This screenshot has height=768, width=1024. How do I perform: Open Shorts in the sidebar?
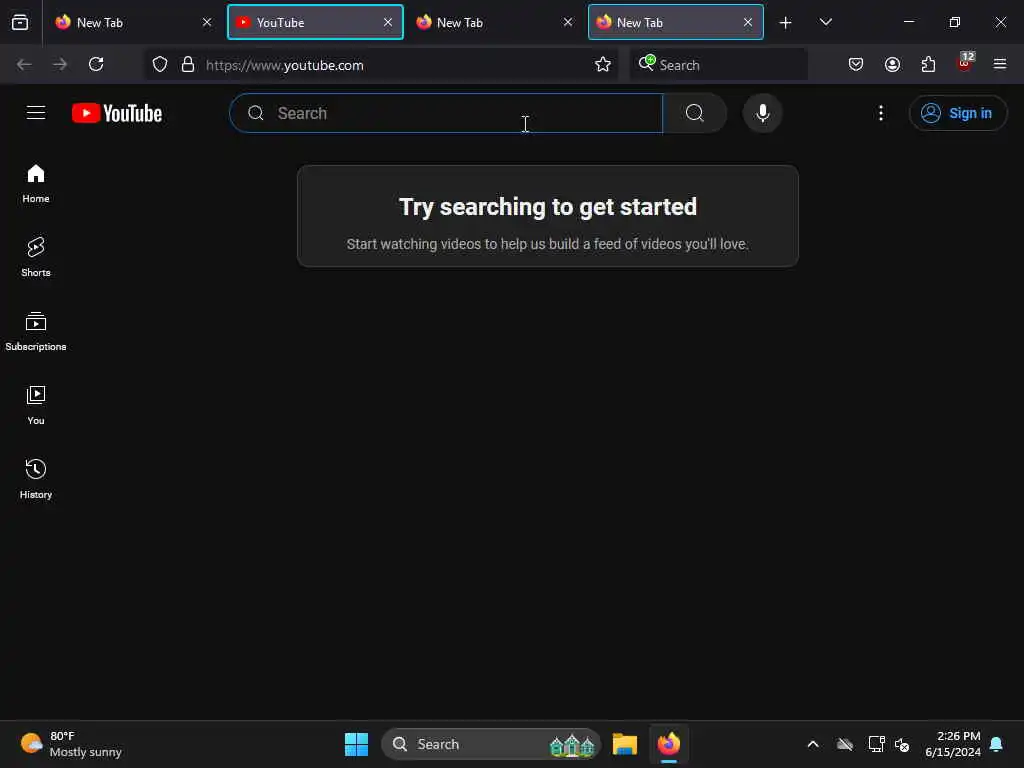click(36, 257)
